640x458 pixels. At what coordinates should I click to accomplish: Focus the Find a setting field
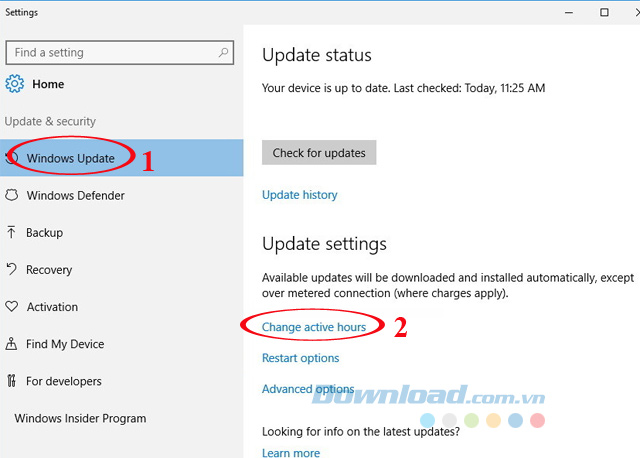[120, 52]
